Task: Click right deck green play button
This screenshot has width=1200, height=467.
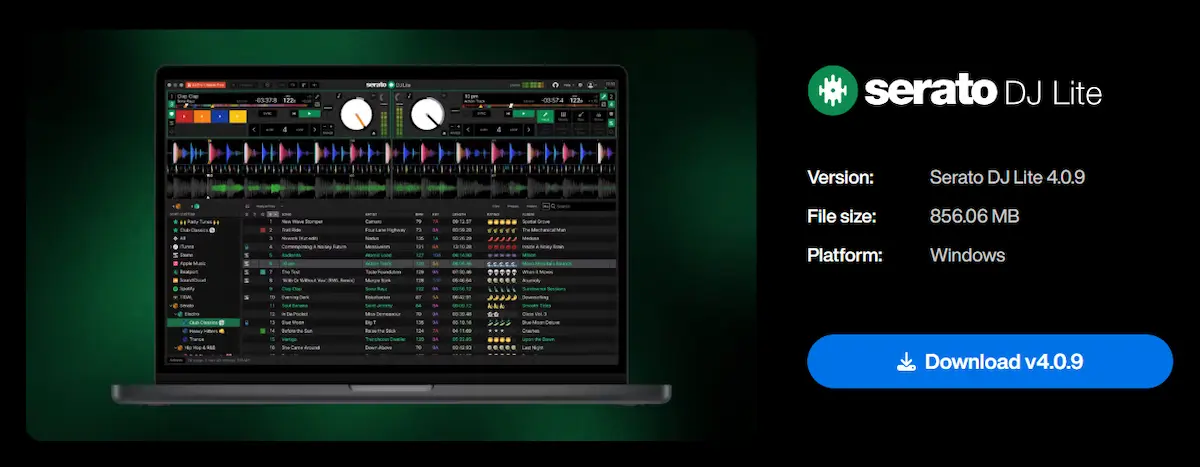Action: click(x=523, y=113)
